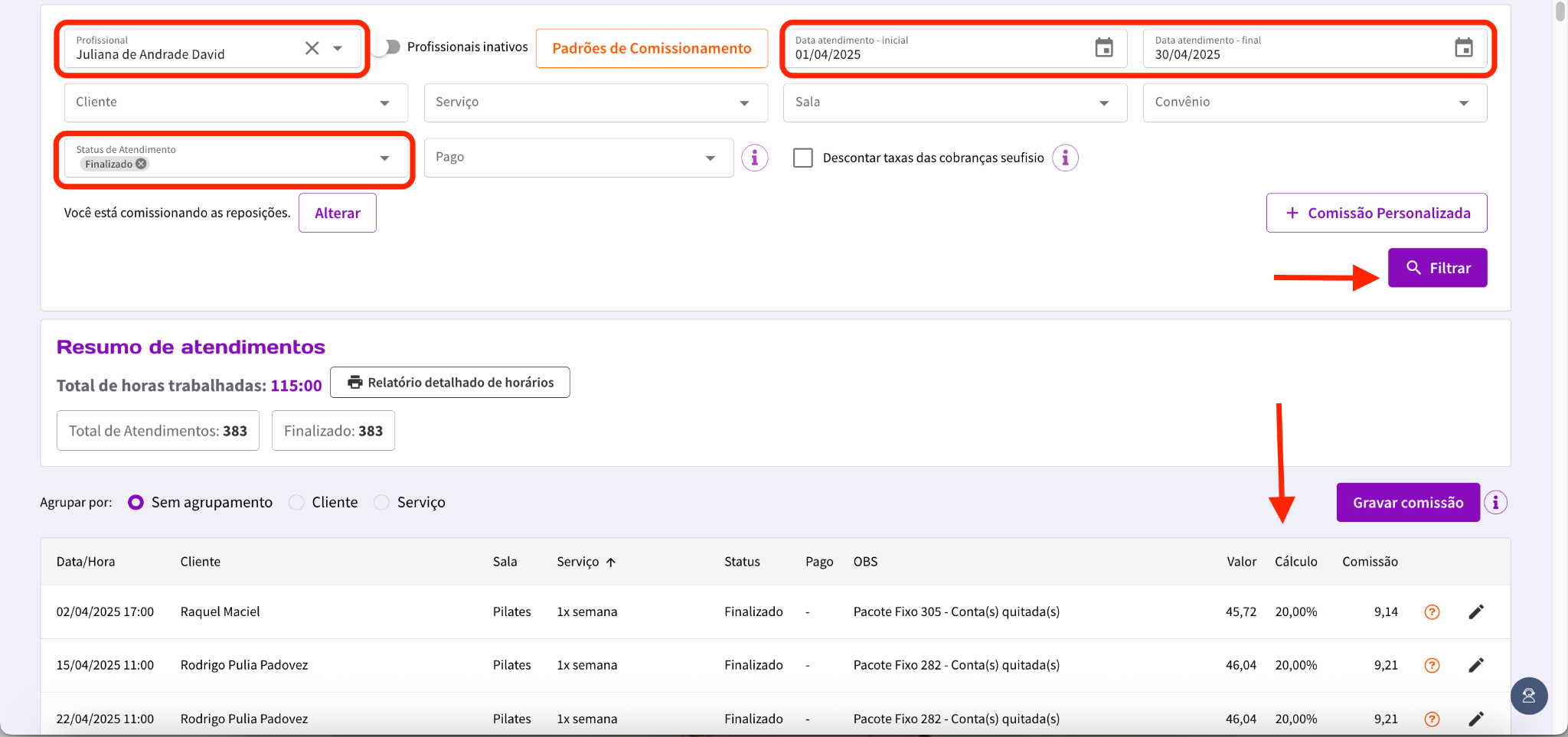Open calendar for final attendance date
Screen dimensions: 1568x737
coord(1463,47)
